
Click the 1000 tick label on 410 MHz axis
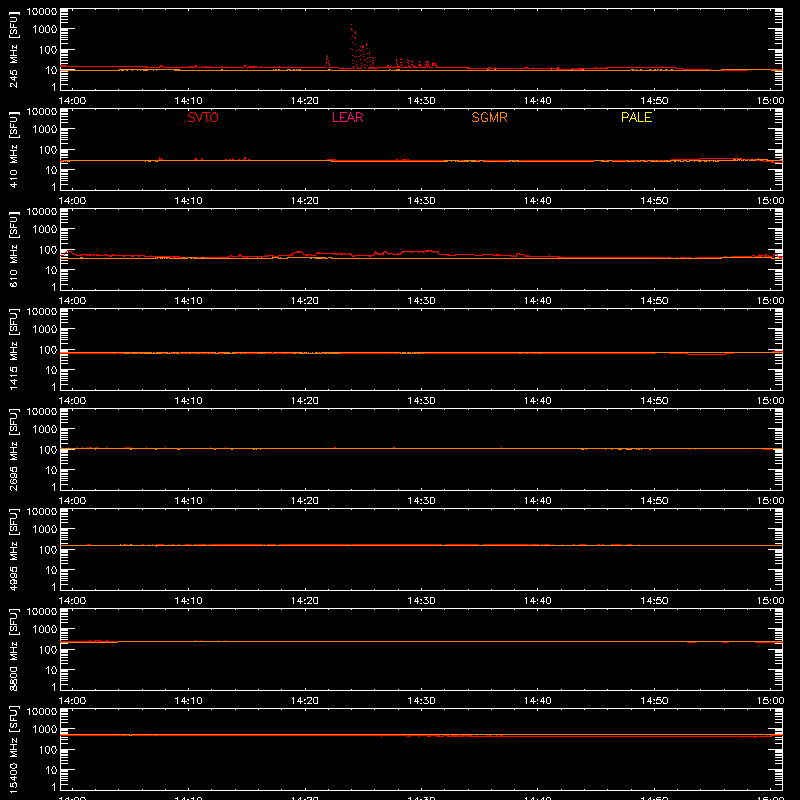[45, 129]
